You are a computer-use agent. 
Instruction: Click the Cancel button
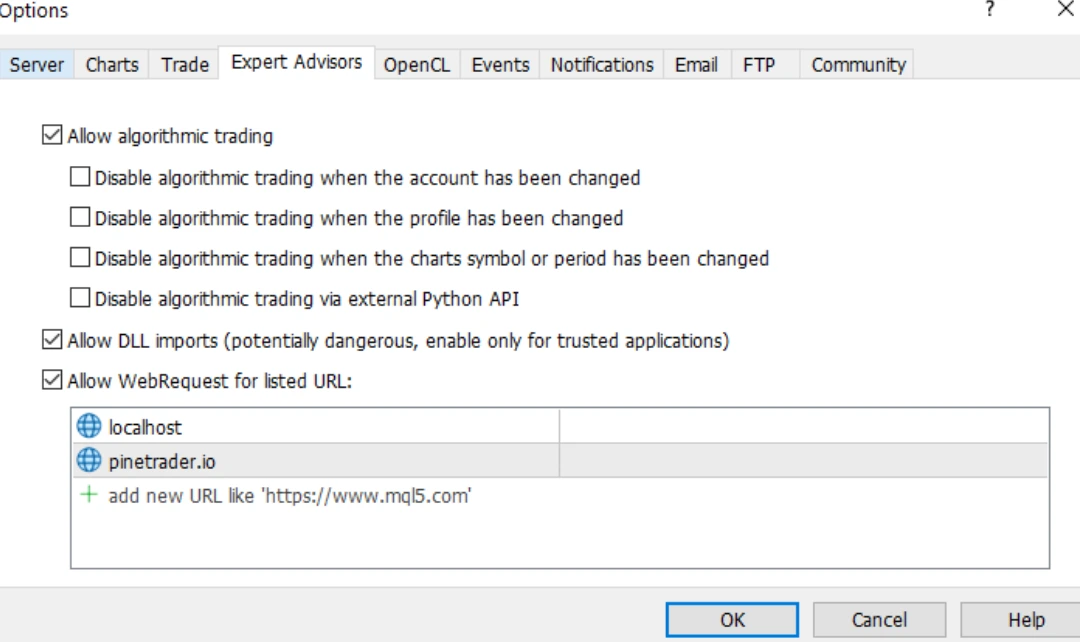pyautogui.click(x=879, y=620)
